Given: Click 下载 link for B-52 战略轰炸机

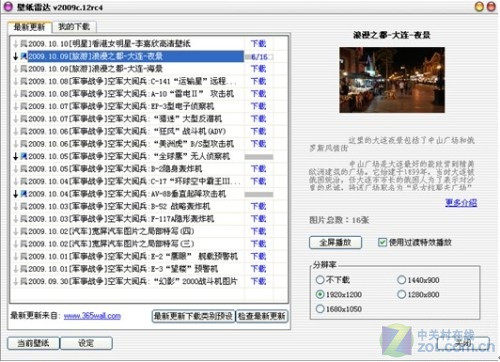Looking at the screenshot, I should pyautogui.click(x=259, y=206).
